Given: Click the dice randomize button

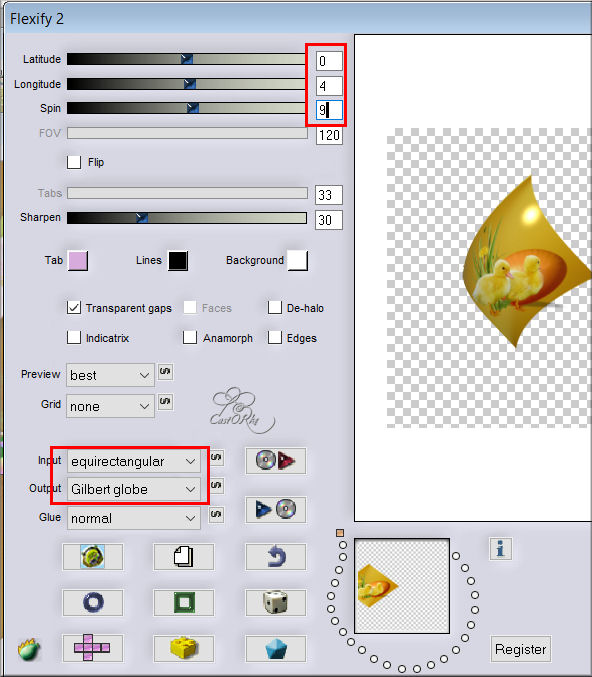Looking at the screenshot, I should [x=275, y=602].
